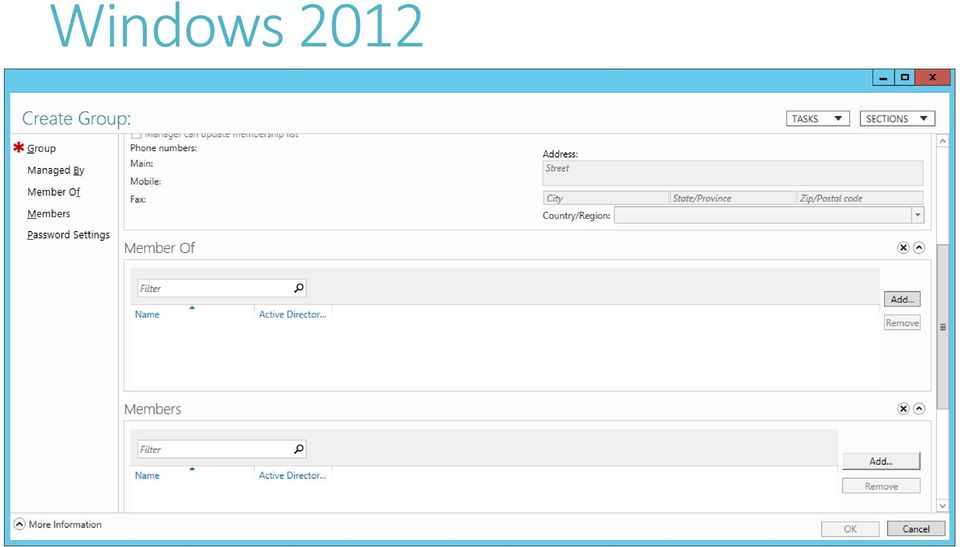
Task: Click the Street address field
Action: point(733,173)
